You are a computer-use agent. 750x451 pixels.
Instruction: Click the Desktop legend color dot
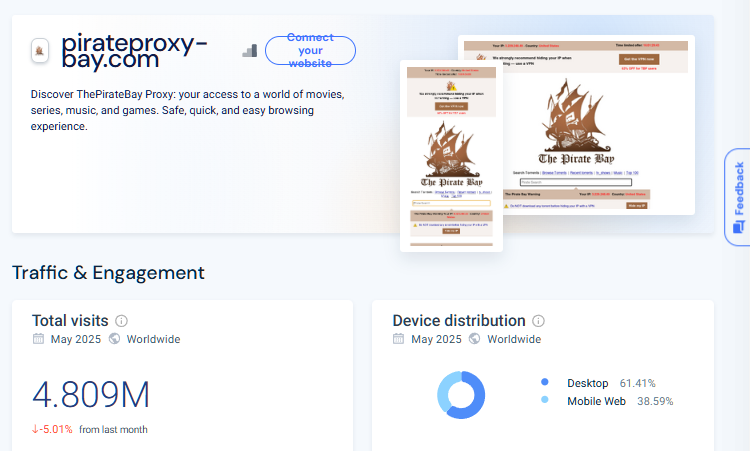pyautogui.click(x=545, y=382)
